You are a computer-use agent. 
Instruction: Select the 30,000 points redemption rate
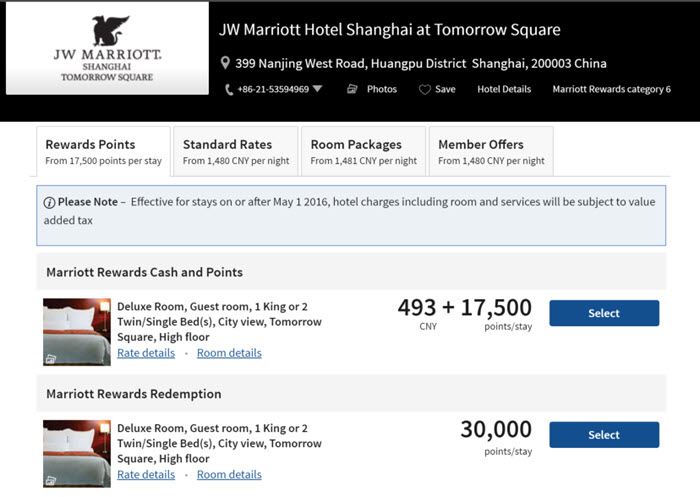(x=604, y=434)
